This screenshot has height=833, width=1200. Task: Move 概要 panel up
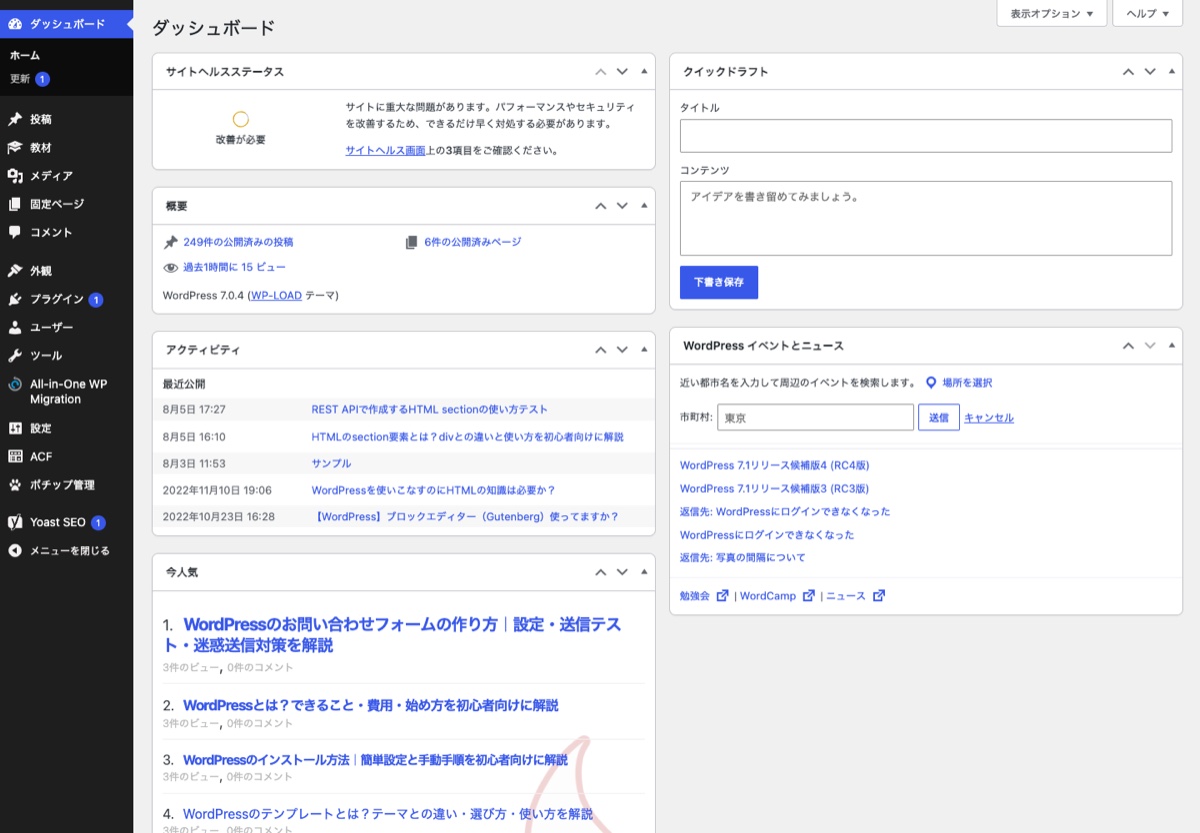601,206
